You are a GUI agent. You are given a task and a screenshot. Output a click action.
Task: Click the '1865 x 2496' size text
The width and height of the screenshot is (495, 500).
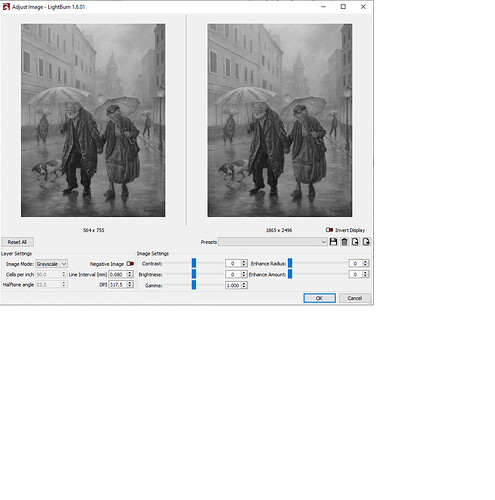coord(279,230)
